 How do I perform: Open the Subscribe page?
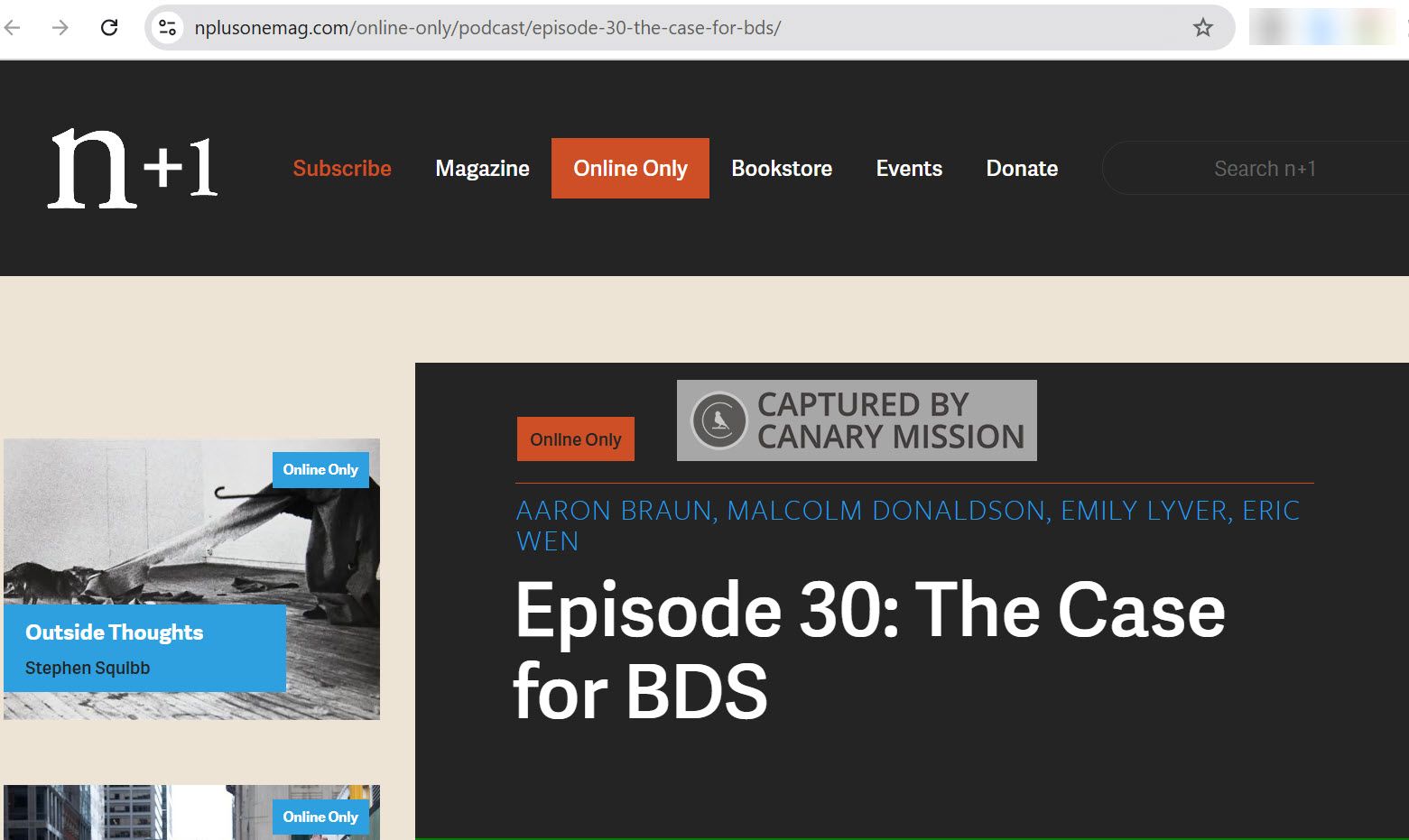pyautogui.click(x=341, y=169)
